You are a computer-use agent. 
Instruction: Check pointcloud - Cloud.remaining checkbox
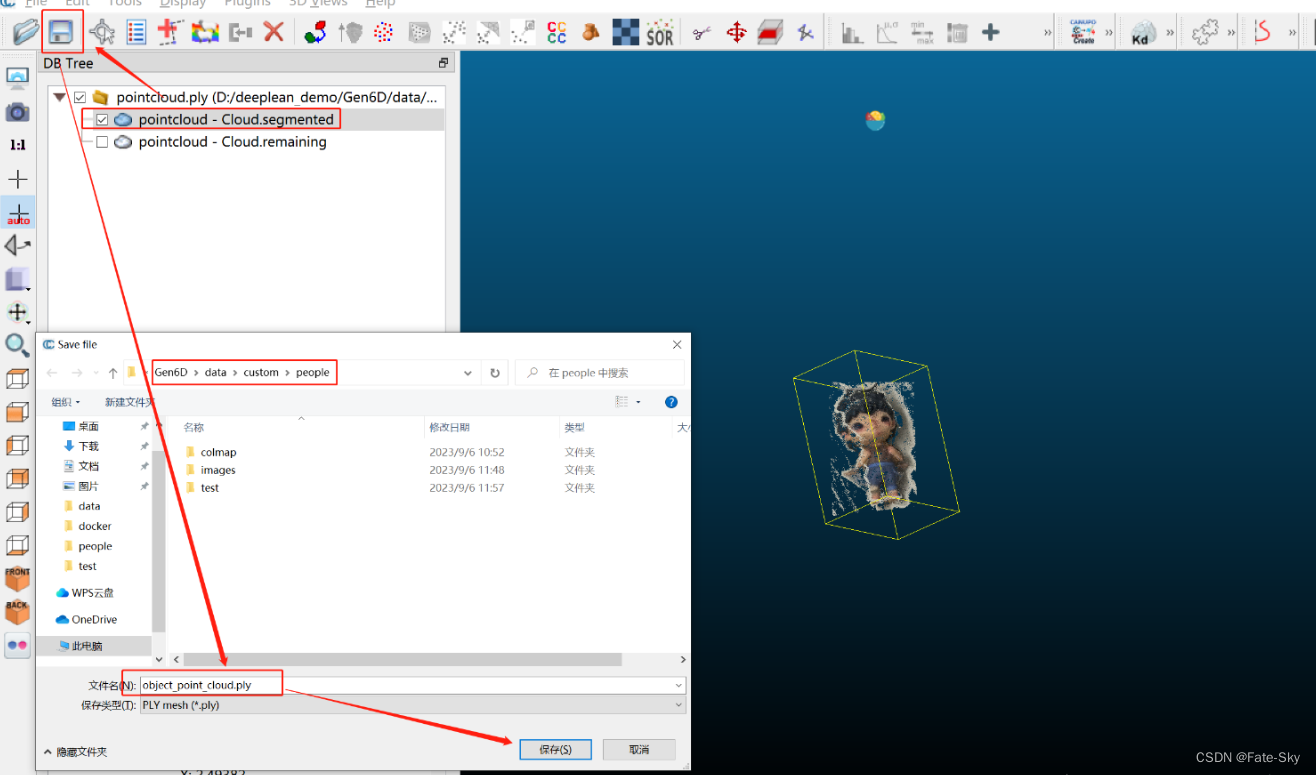tap(102, 142)
